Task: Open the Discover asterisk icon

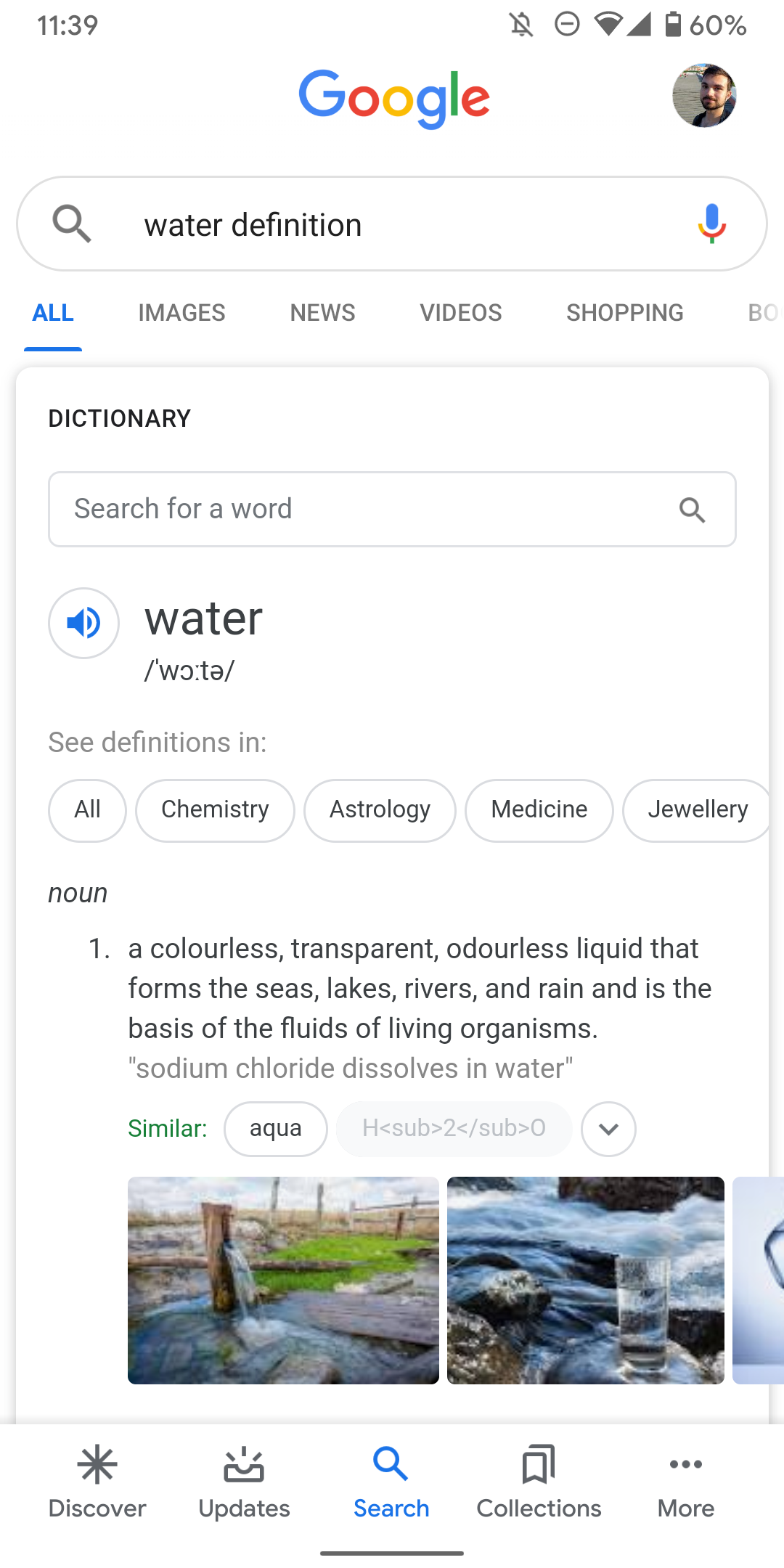Action: [97, 1465]
